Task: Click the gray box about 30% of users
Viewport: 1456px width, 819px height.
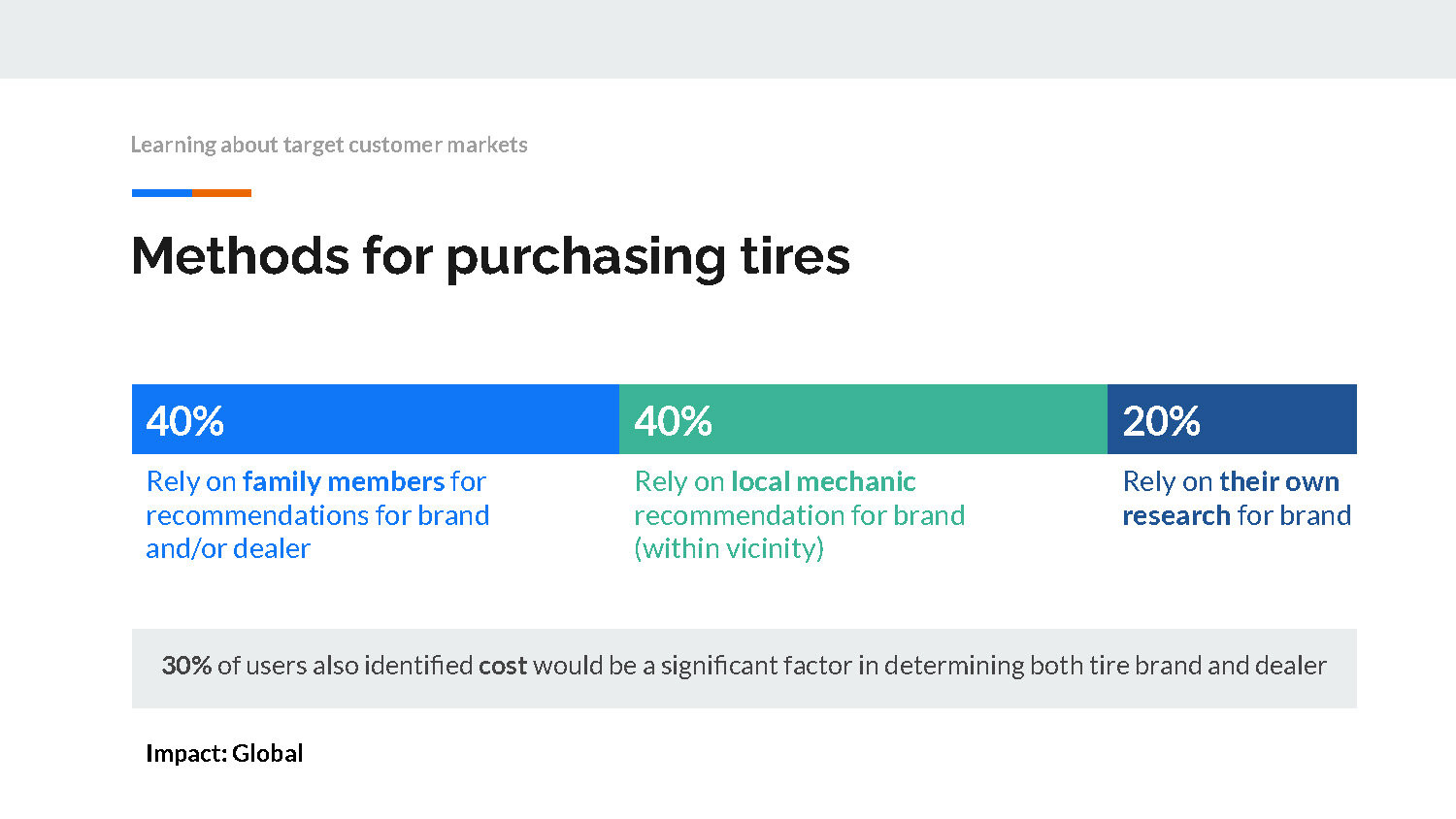Action: click(x=745, y=668)
